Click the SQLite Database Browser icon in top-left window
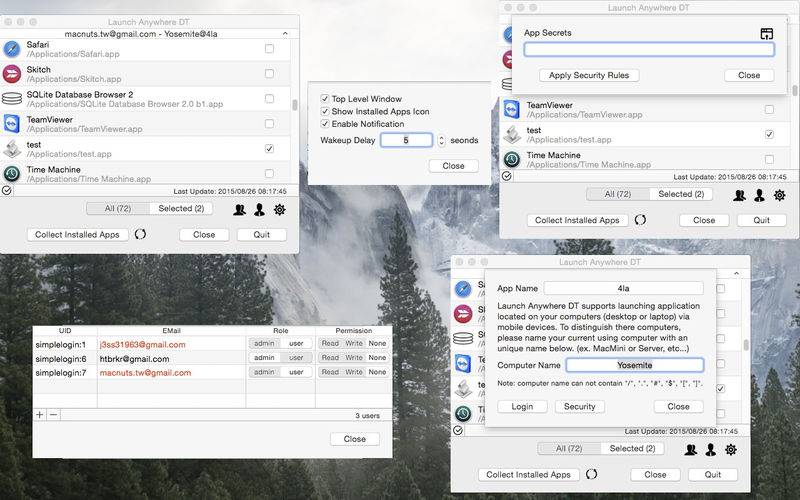Image resolution: width=800 pixels, height=500 pixels. (x=12, y=98)
